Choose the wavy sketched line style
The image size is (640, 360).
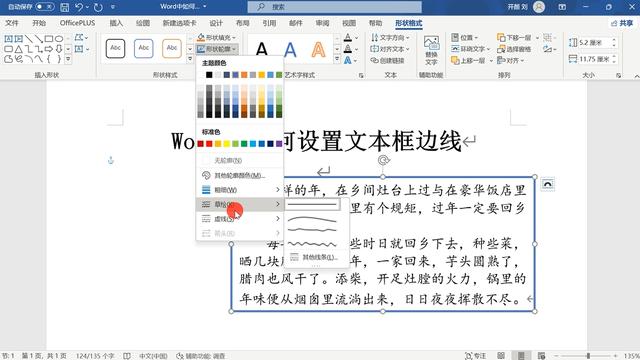pyautogui.click(x=312, y=244)
